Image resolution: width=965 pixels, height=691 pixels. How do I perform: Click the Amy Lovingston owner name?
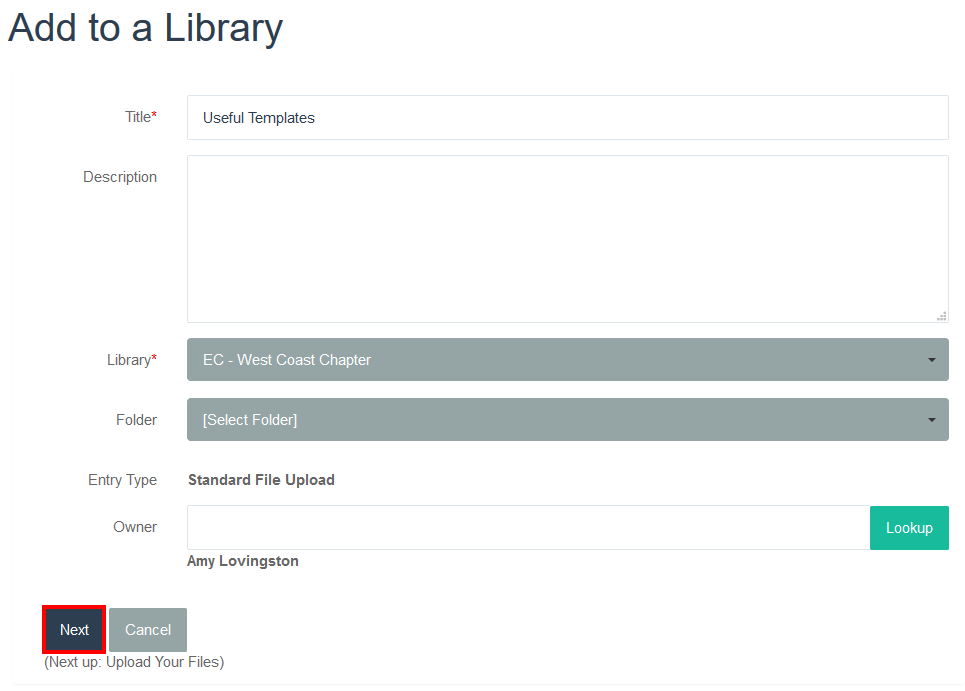click(242, 561)
